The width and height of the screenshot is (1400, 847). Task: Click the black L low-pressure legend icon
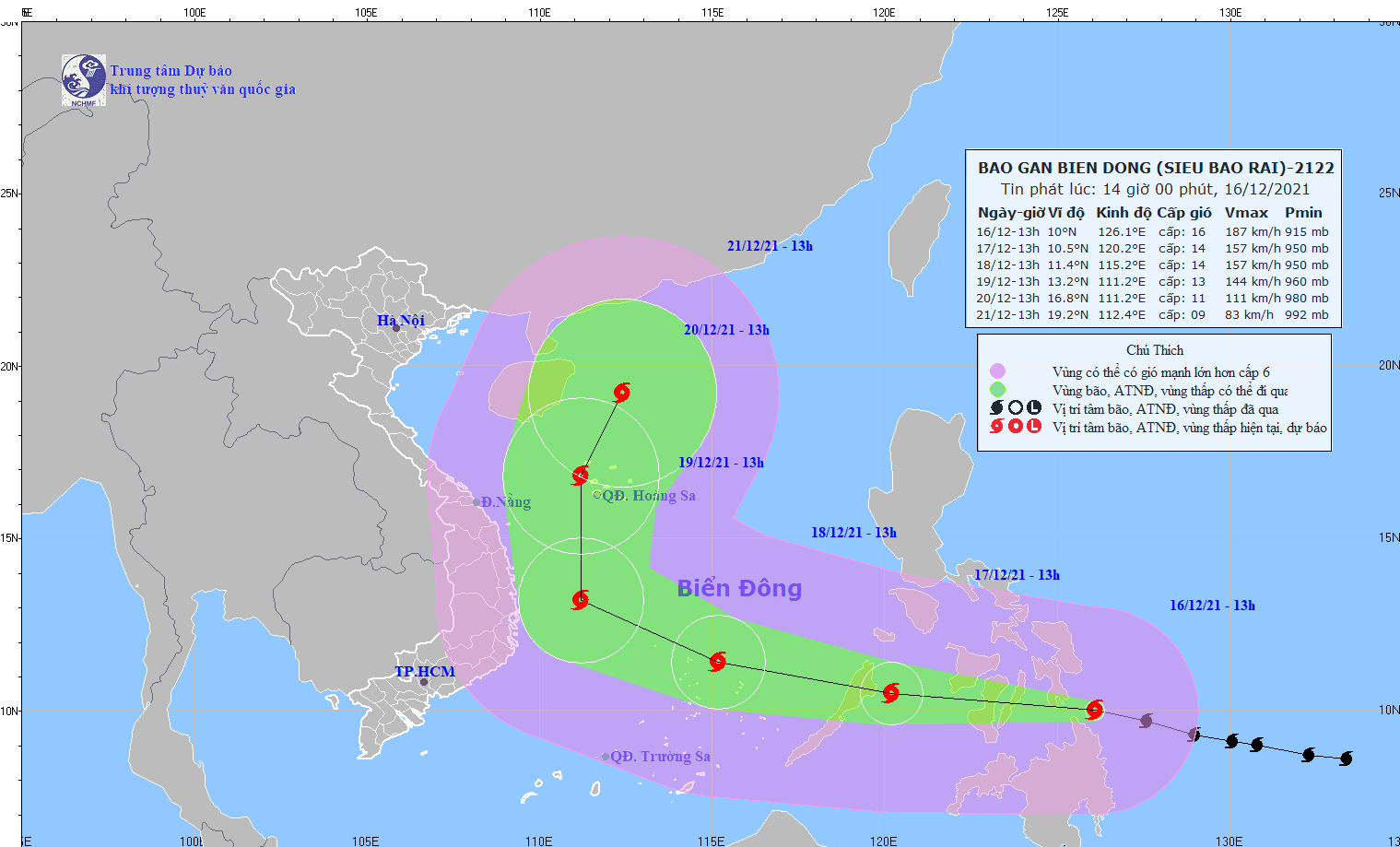1034,407
